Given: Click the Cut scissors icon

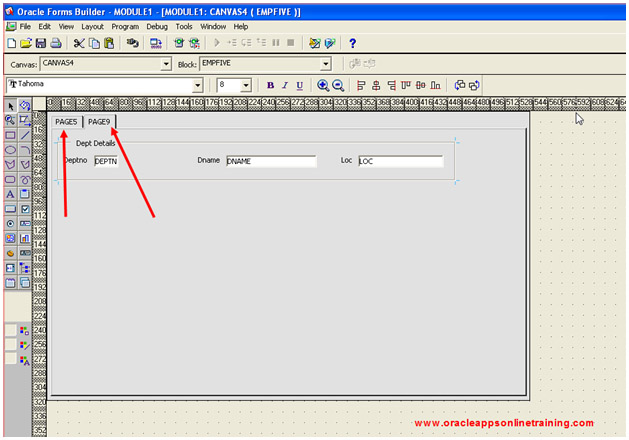Looking at the screenshot, I should pyautogui.click(x=79, y=44).
